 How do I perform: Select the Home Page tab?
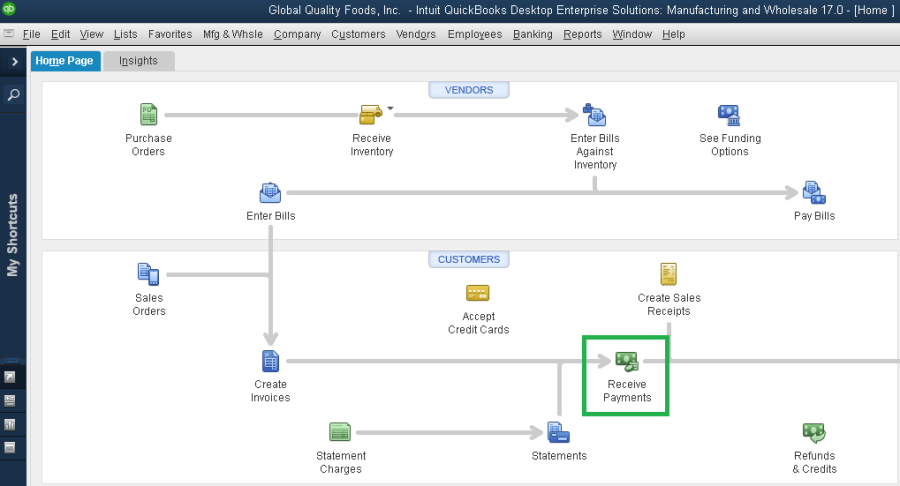65,61
